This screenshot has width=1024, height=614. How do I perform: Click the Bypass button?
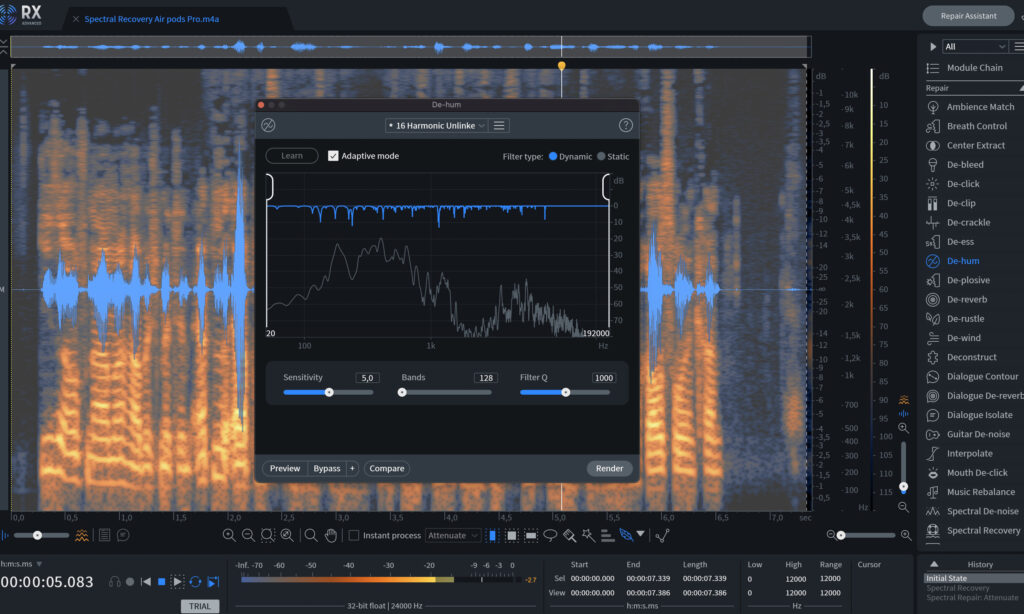327,468
